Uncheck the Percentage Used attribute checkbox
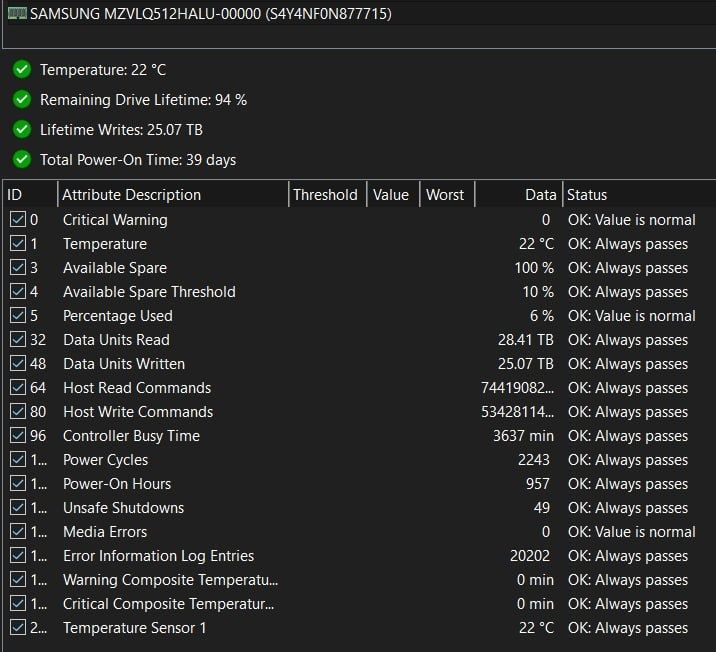716x652 pixels. 18,315
